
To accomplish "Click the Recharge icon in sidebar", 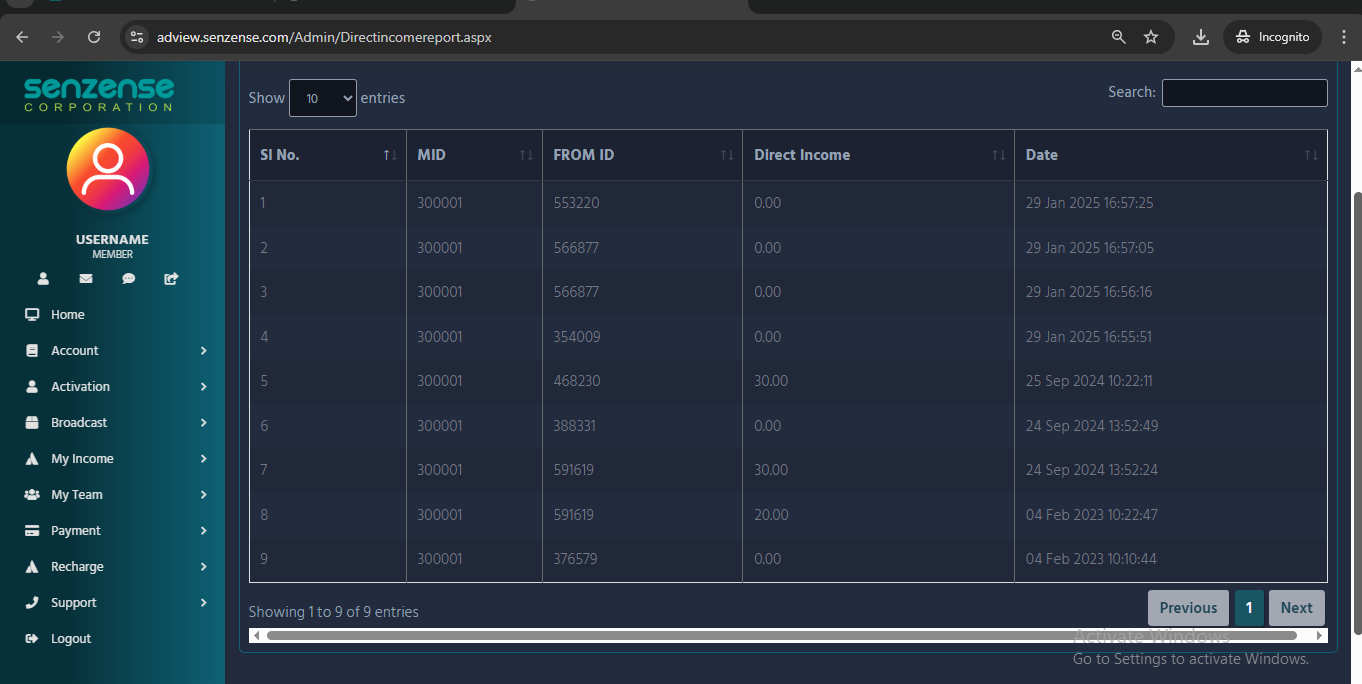I will (32, 566).
